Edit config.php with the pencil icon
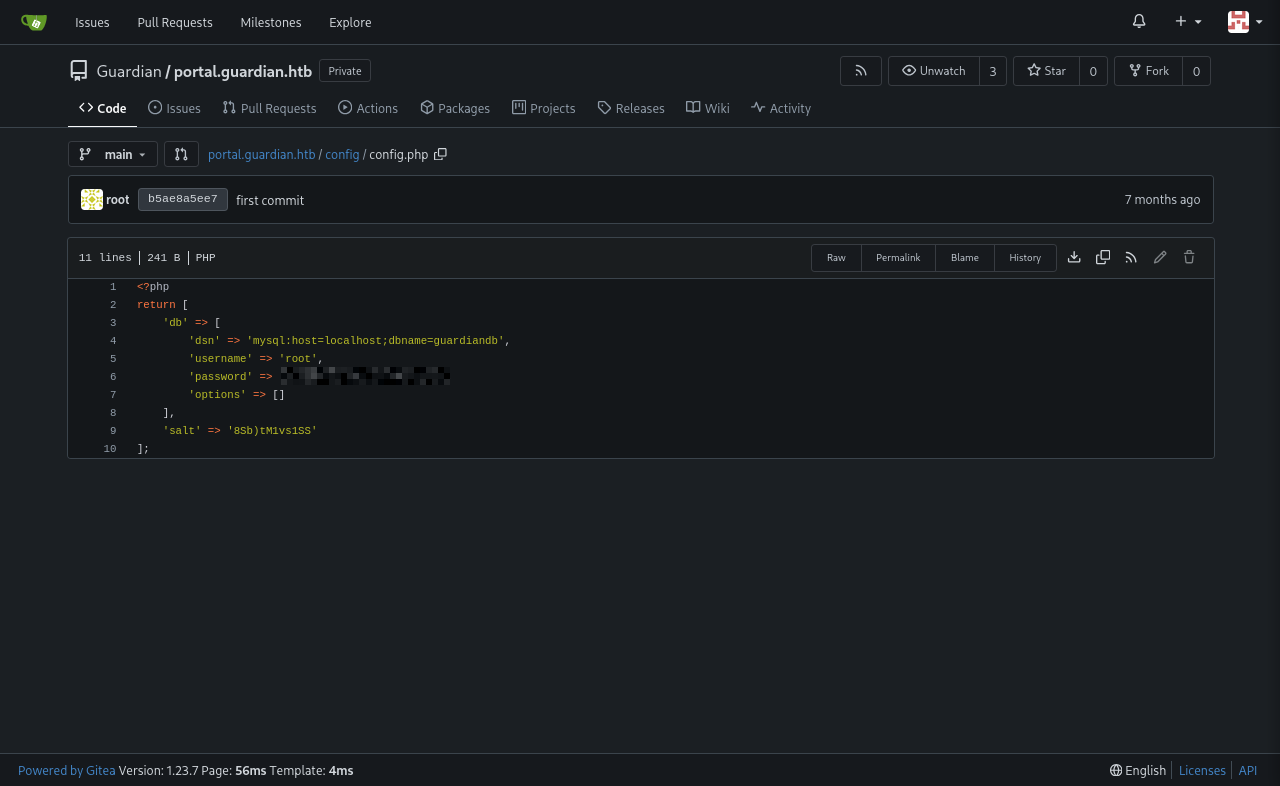This screenshot has height=786, width=1280. pos(1160,257)
